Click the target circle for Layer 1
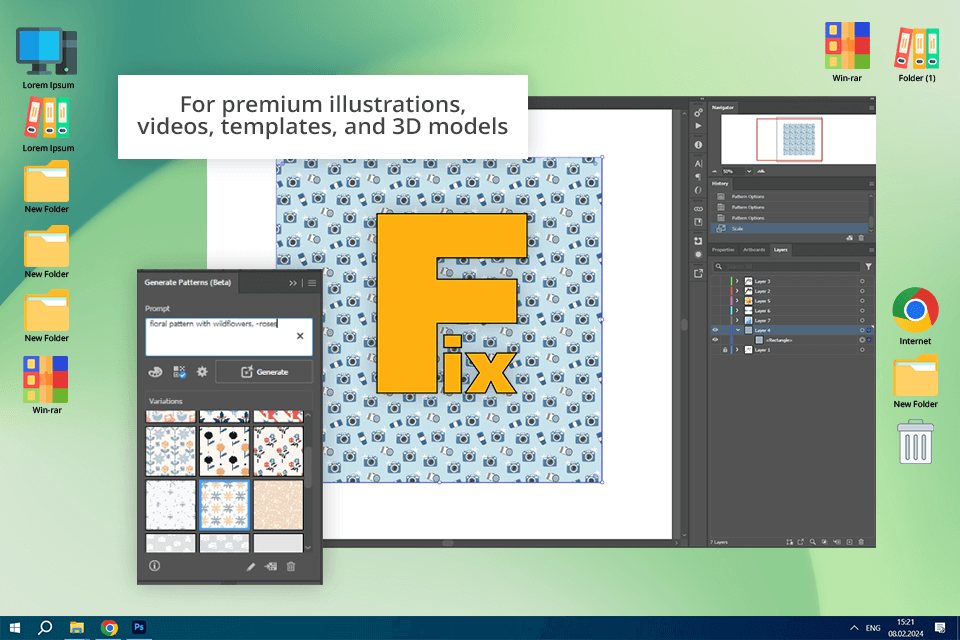The height and width of the screenshot is (640, 960). 862,350
